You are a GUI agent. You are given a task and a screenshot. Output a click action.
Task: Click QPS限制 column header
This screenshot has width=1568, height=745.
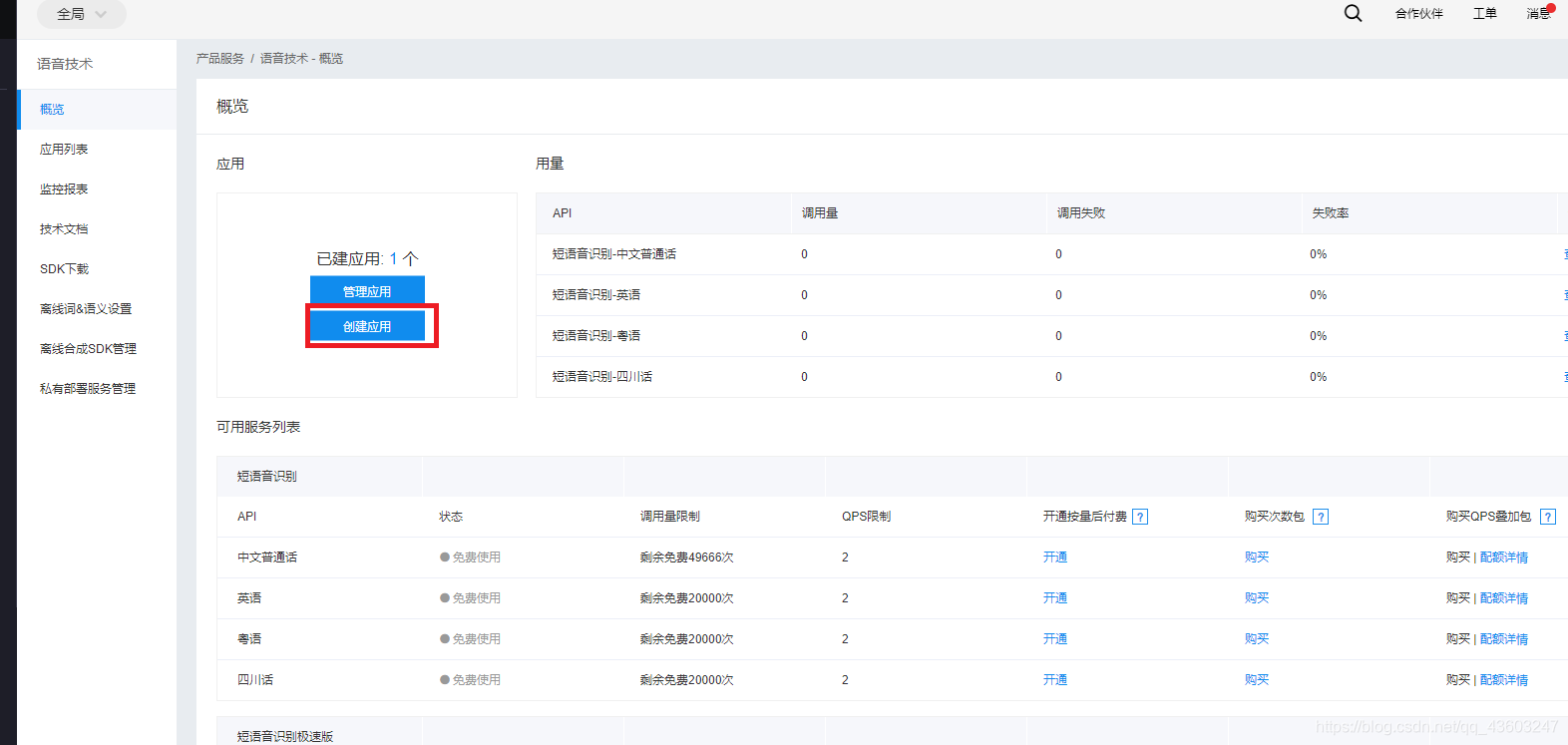pos(866,517)
